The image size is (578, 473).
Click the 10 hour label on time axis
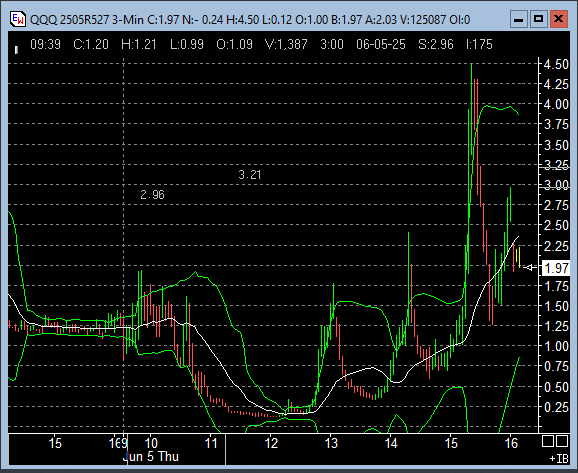pos(151,443)
